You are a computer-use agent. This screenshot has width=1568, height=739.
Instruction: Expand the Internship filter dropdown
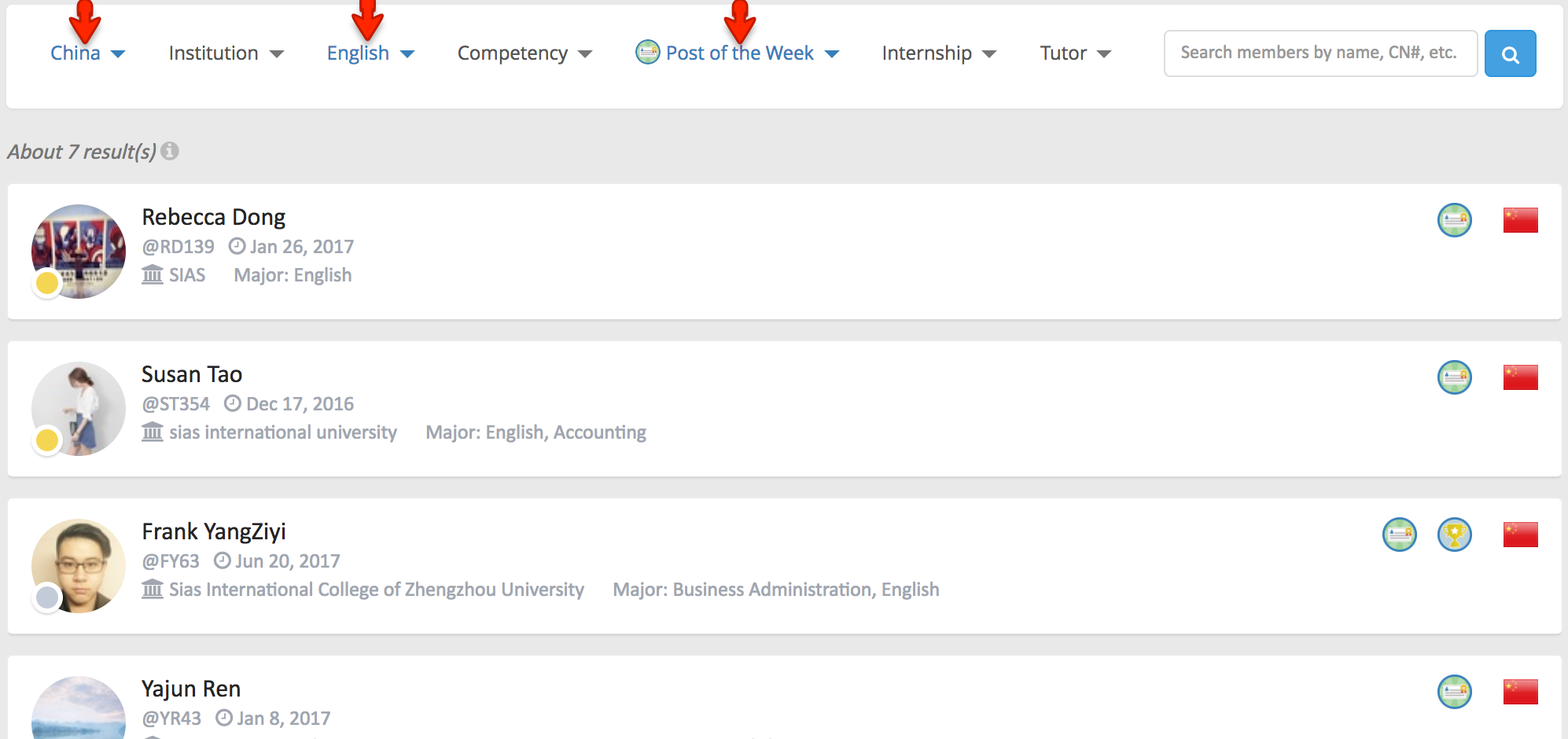(939, 53)
